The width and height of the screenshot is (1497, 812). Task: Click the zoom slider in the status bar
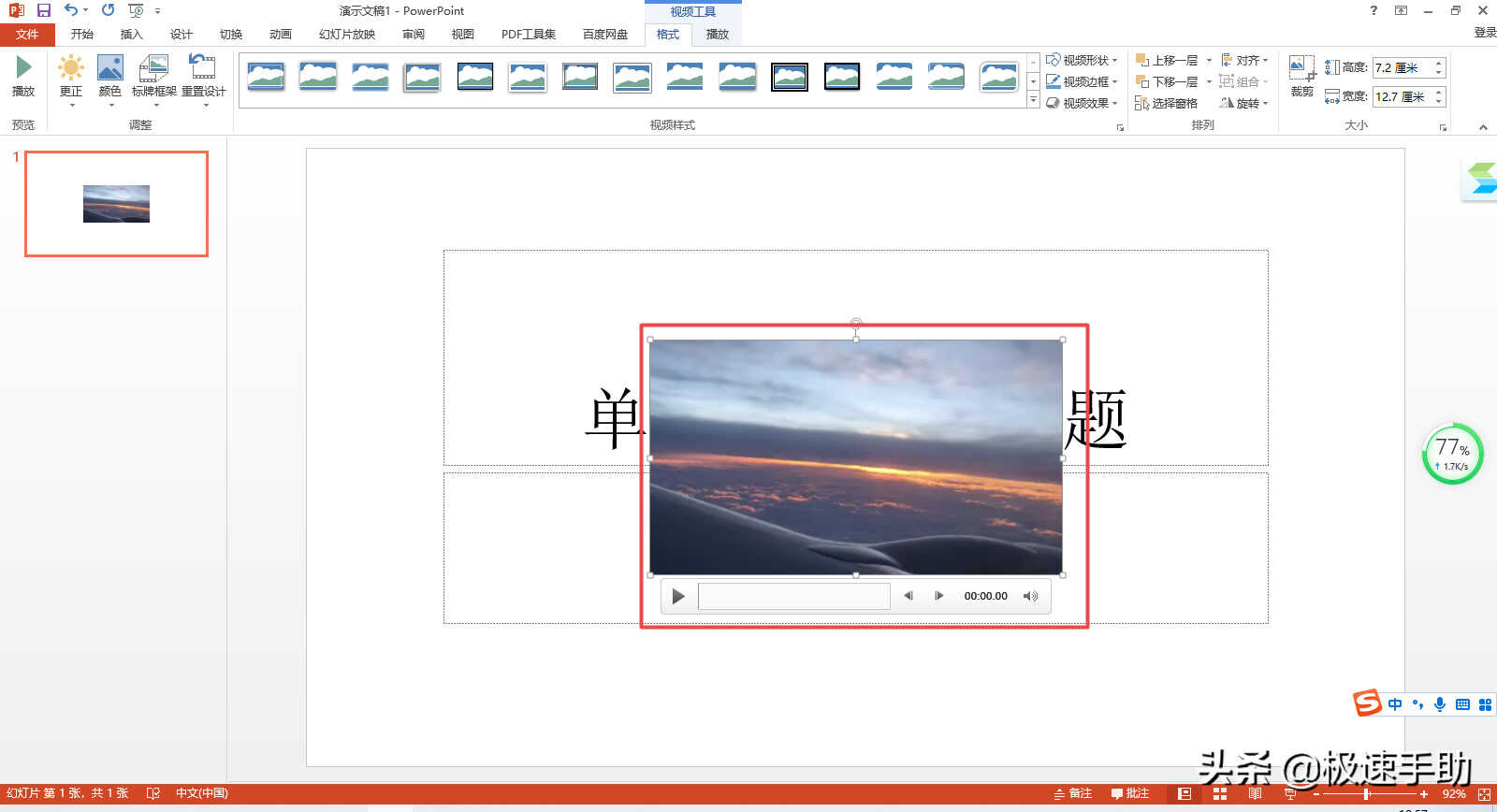click(1368, 793)
